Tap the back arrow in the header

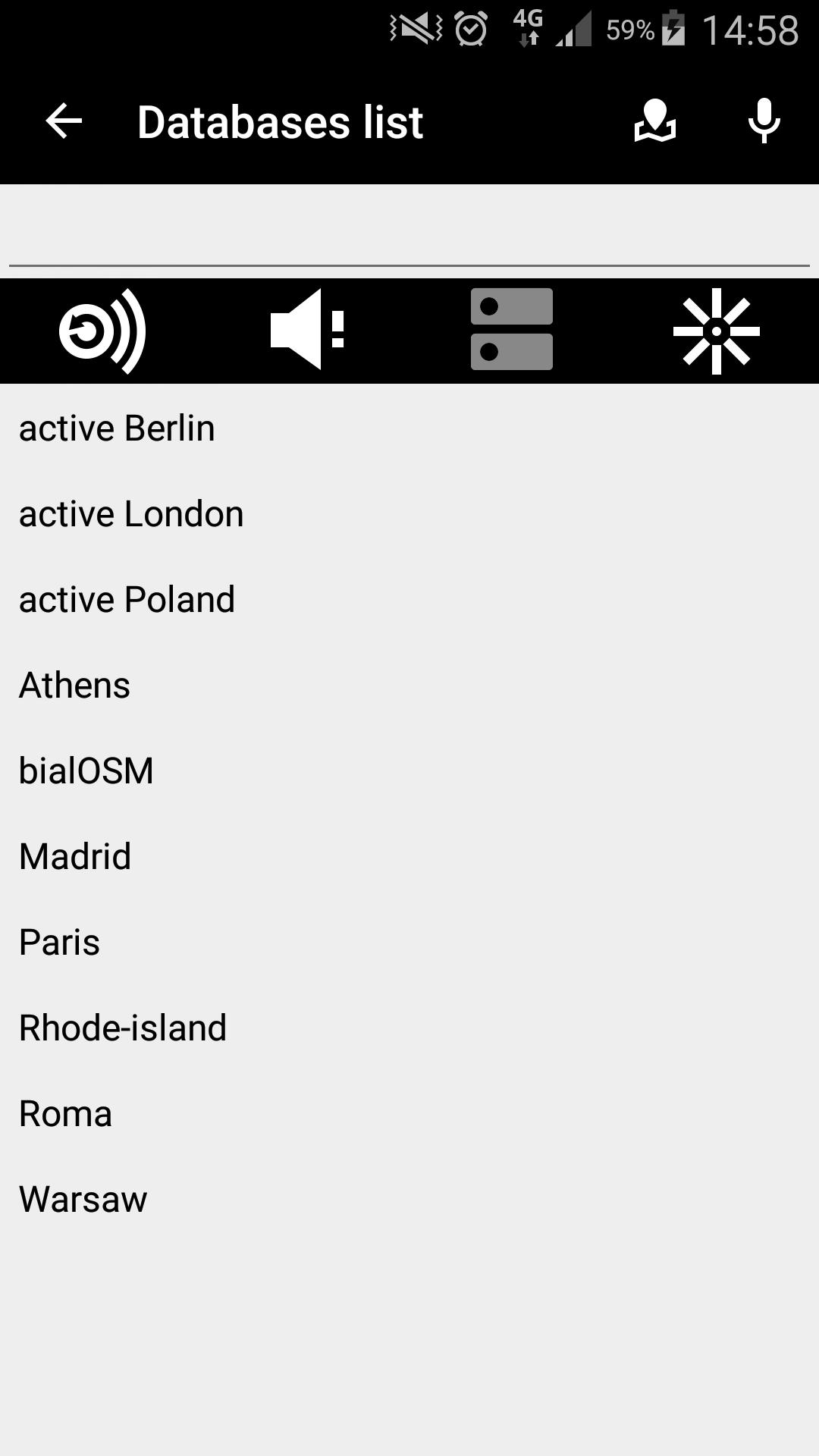tap(64, 121)
